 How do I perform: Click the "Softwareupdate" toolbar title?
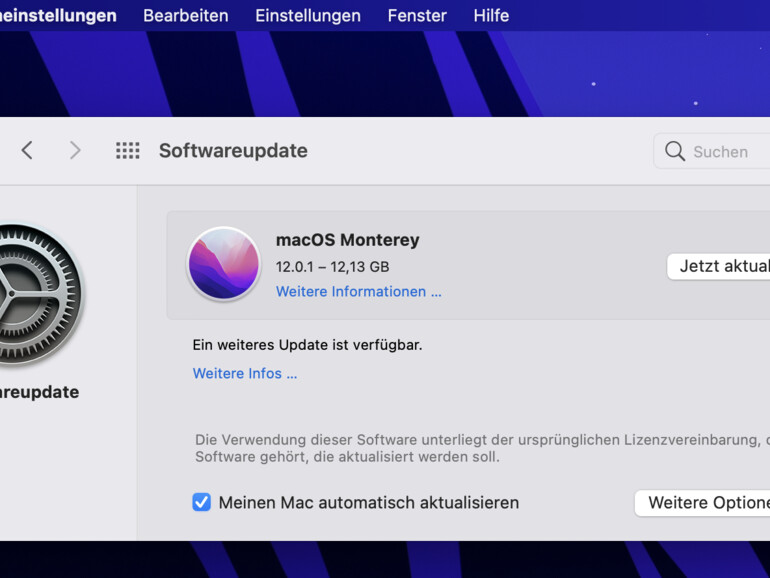click(x=233, y=151)
